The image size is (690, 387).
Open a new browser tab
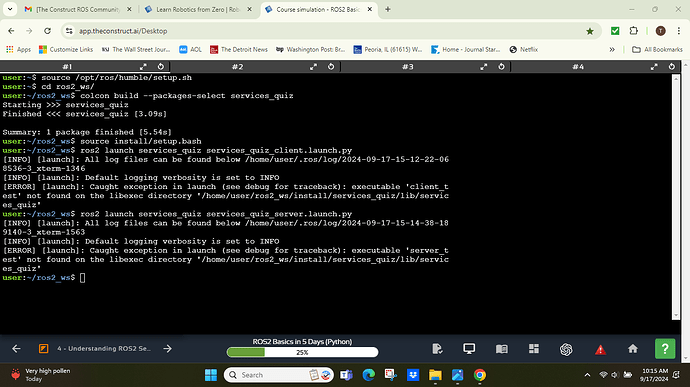point(388,9)
